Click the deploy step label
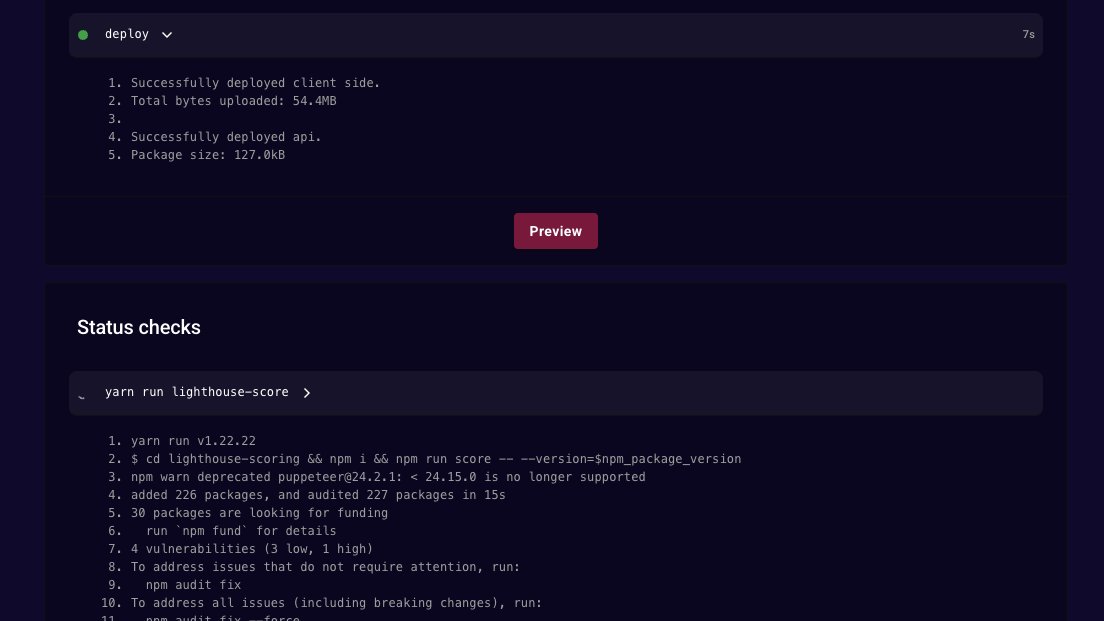The height and width of the screenshot is (621, 1104). (127, 34)
